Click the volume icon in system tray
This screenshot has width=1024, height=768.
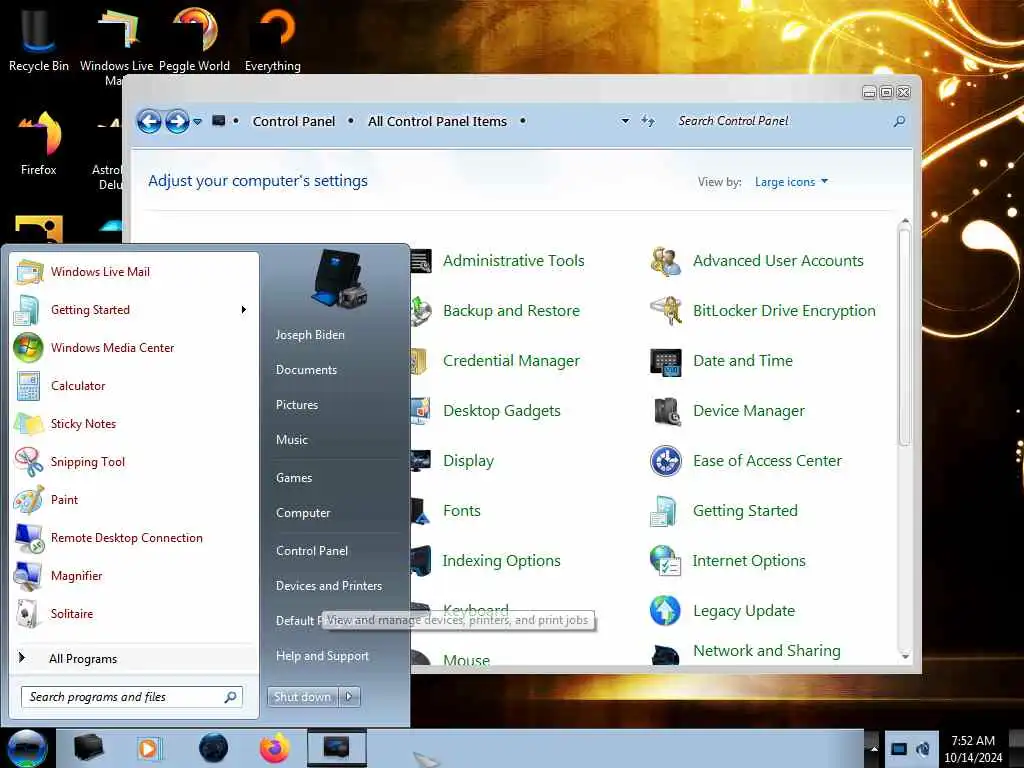923,749
